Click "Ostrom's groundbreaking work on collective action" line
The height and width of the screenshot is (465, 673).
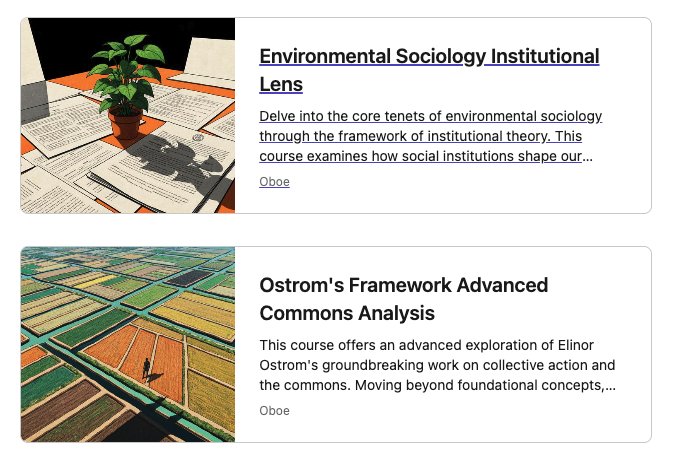[x=437, y=365]
